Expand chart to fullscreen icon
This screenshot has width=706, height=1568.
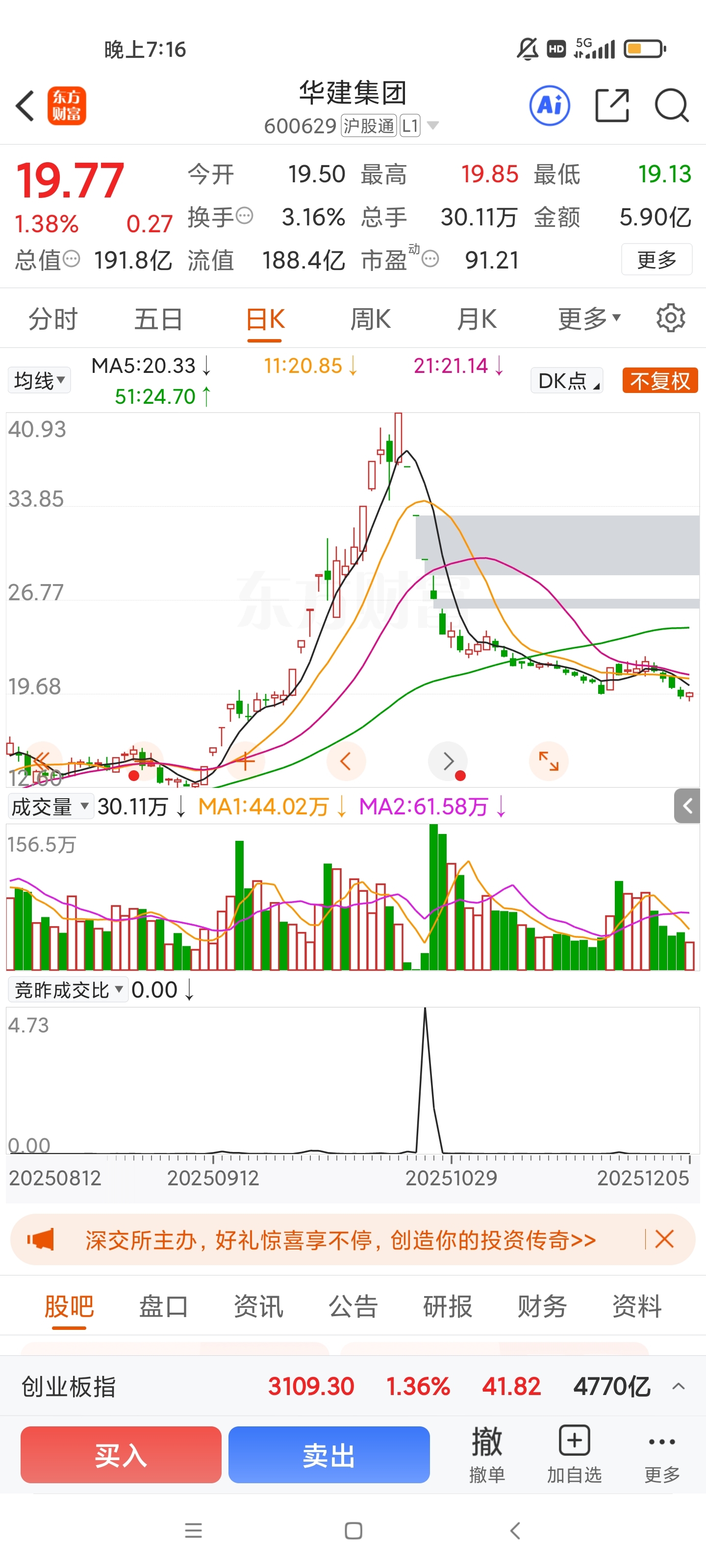click(x=549, y=760)
